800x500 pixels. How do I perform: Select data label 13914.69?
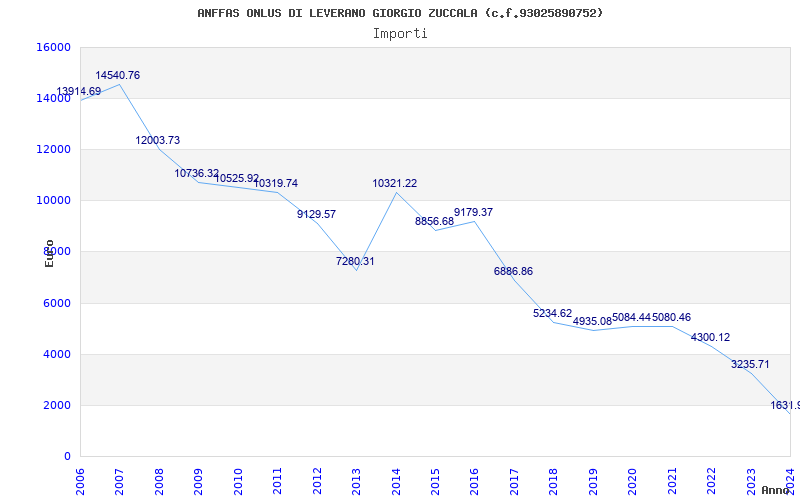79,92
